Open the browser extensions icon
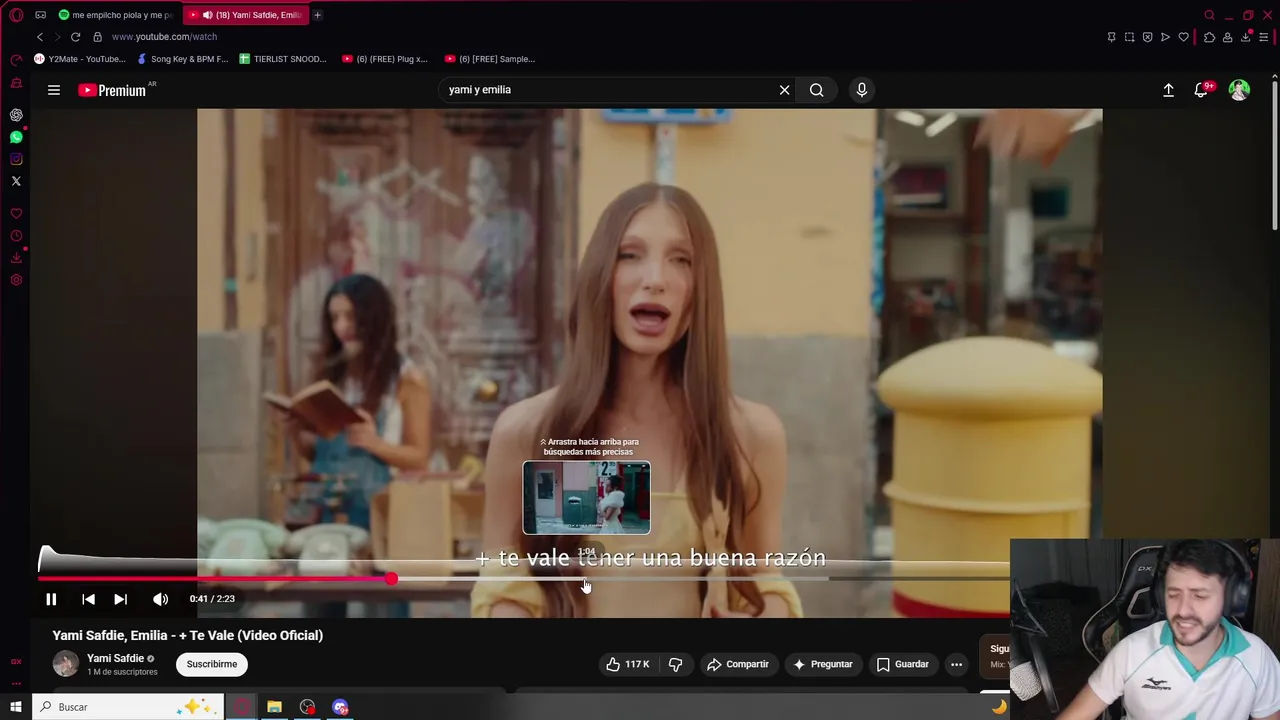1280x720 pixels. 1209,37
